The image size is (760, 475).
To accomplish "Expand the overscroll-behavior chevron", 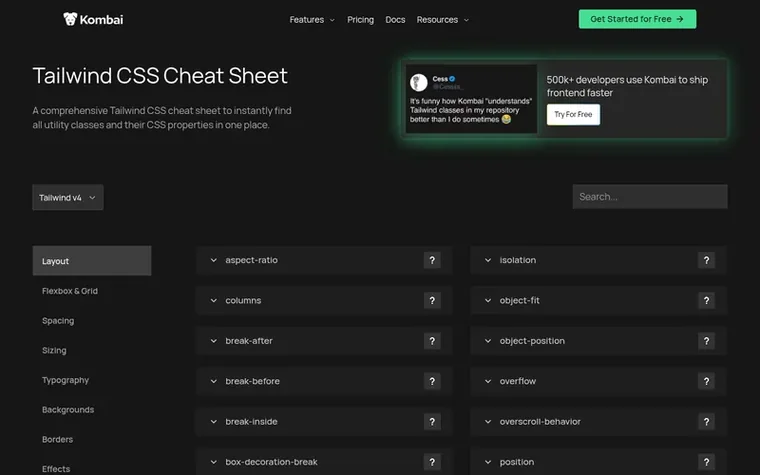I will point(488,422).
